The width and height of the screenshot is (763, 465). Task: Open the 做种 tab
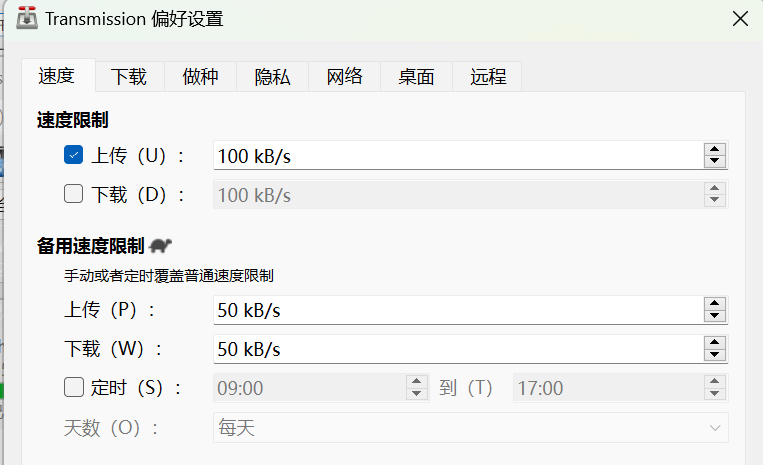tap(200, 76)
